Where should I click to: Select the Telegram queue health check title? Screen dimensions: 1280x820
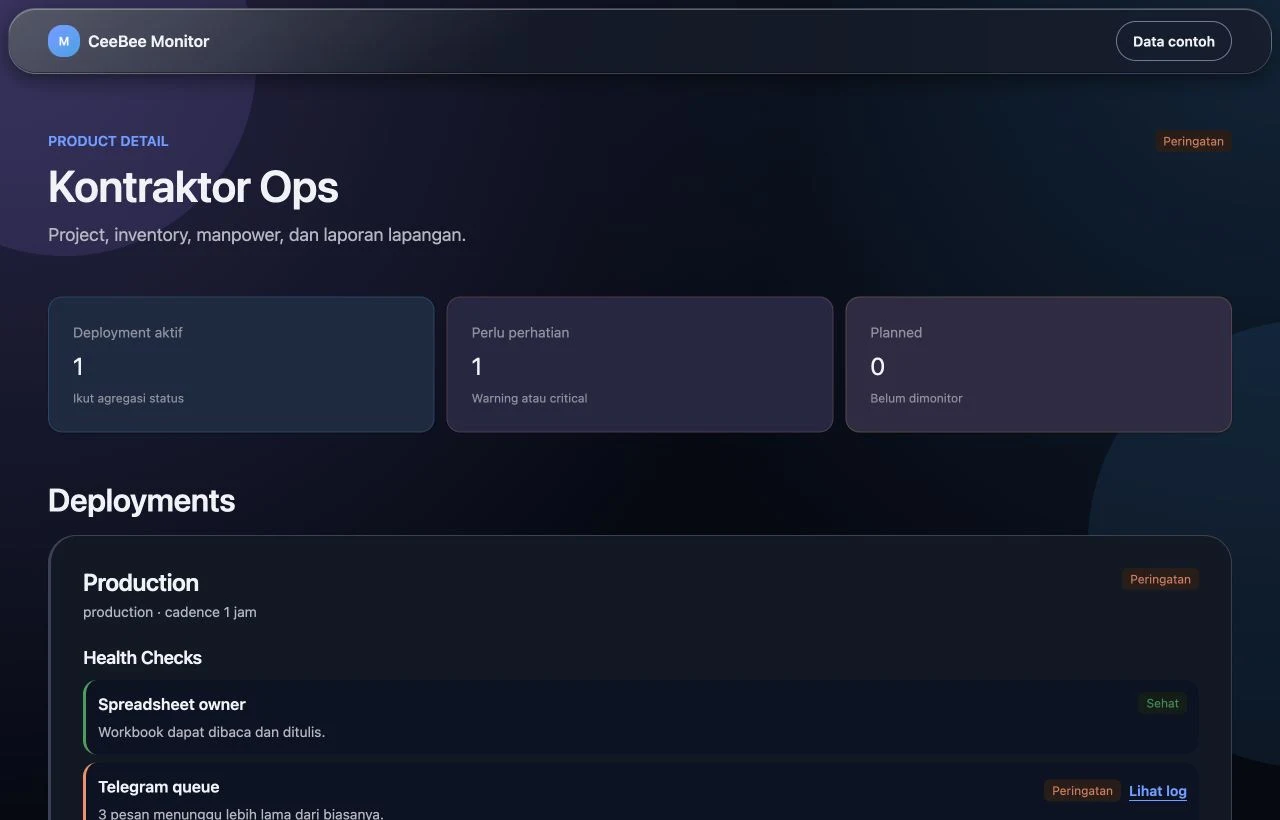click(x=158, y=787)
